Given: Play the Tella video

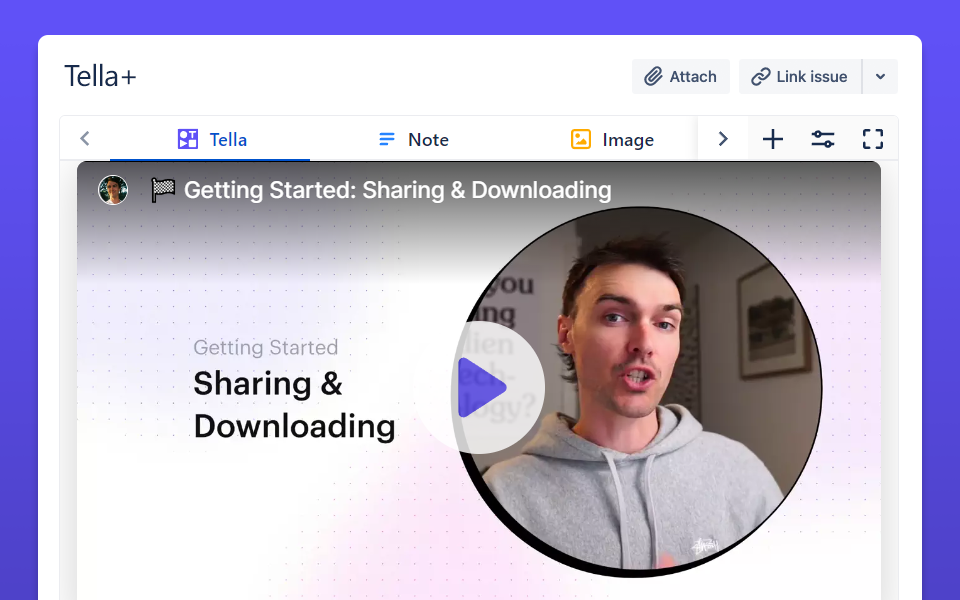Looking at the screenshot, I should (481, 388).
